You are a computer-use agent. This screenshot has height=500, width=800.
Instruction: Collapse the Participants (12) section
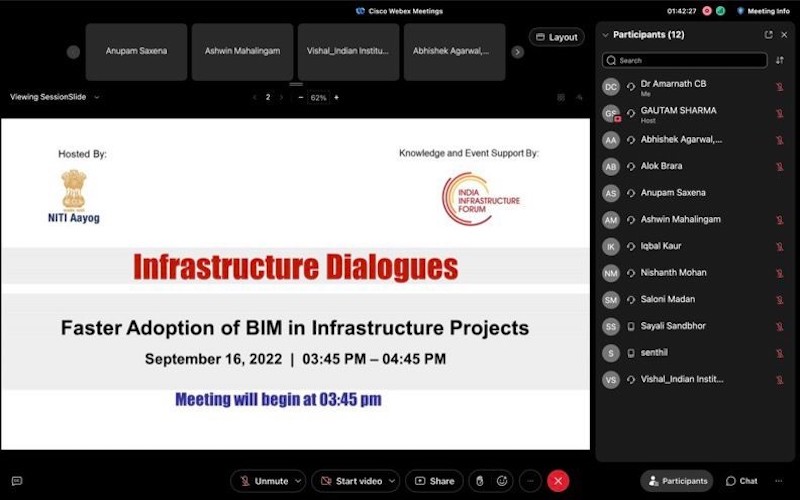click(x=606, y=35)
